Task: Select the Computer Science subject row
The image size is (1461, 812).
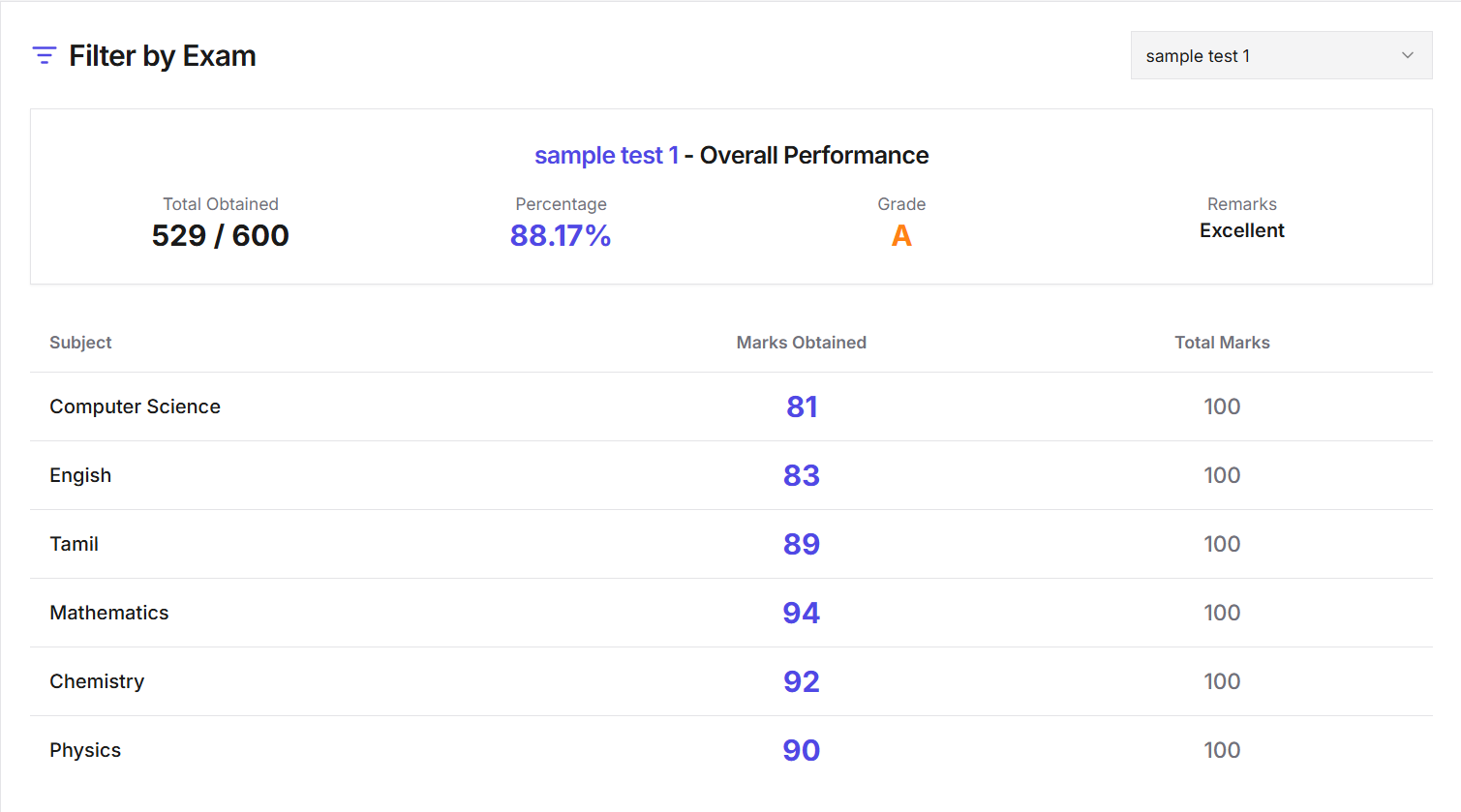Action: point(135,406)
